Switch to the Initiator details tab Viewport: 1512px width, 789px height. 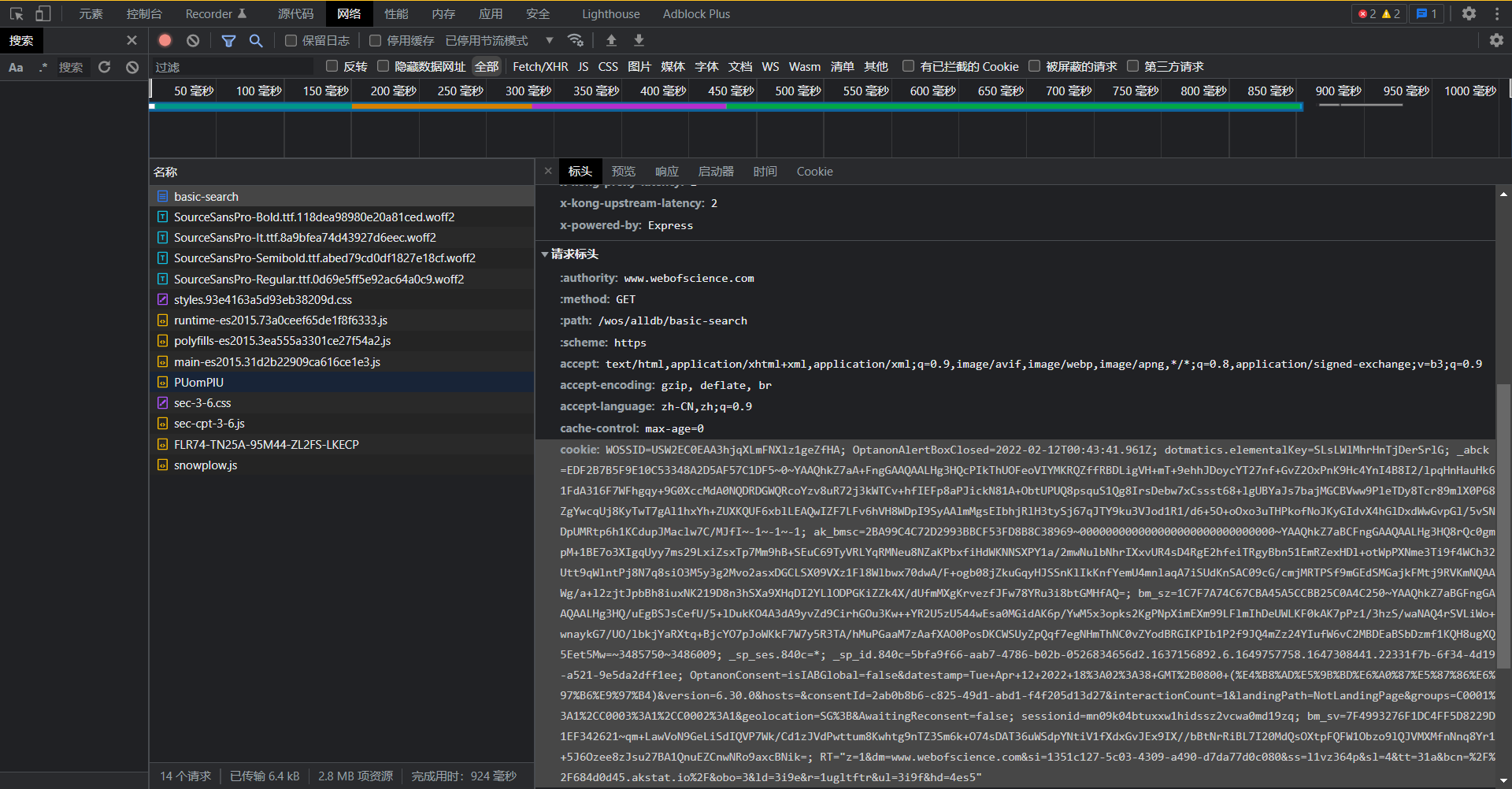coord(716,171)
